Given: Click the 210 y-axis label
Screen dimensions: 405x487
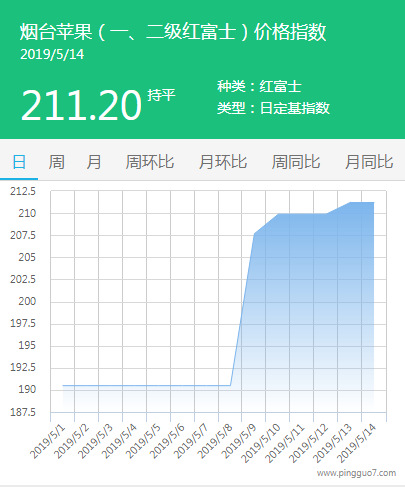Looking at the screenshot, I should (x=27, y=213).
